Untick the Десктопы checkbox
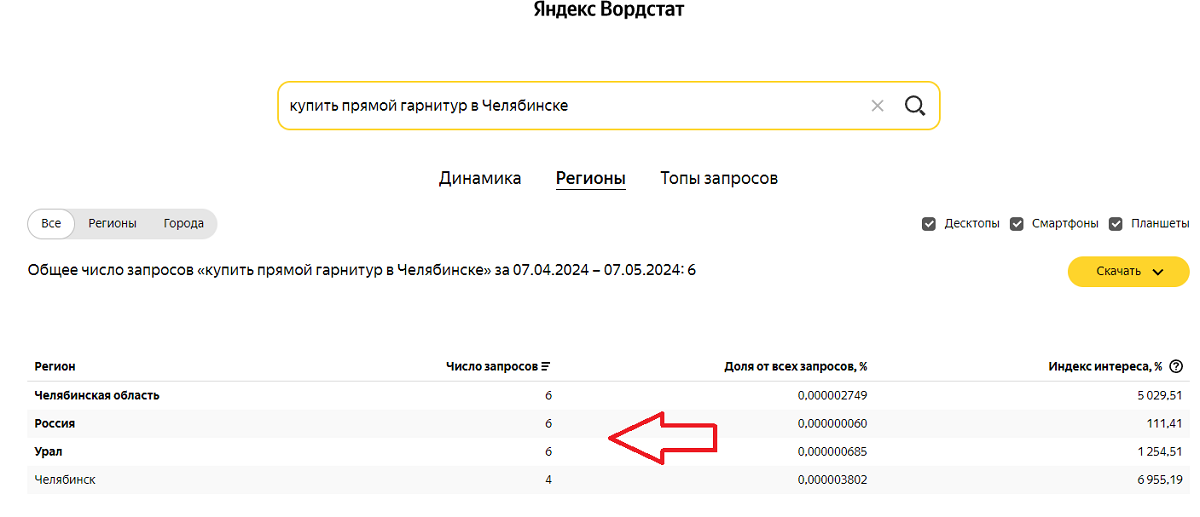Viewport: 1200px width, 517px height. click(928, 224)
